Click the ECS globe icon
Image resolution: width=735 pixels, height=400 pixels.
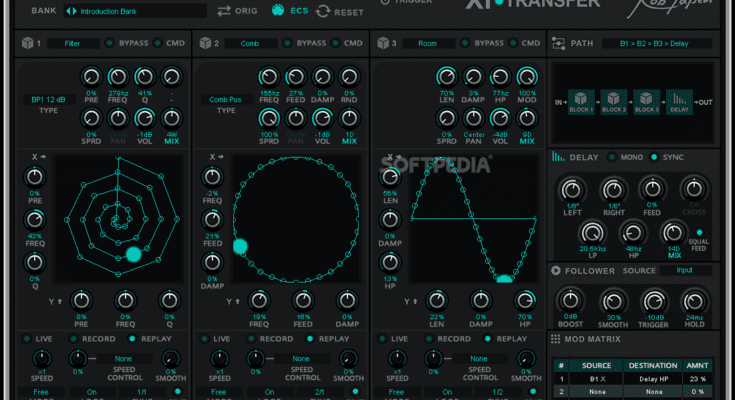(x=278, y=11)
